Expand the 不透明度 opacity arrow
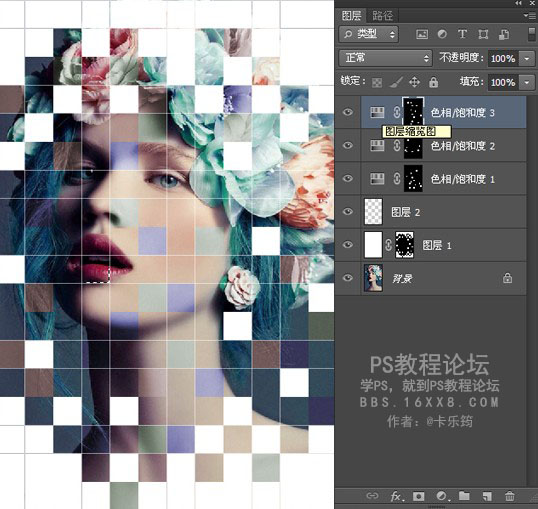This screenshot has width=538, height=509. click(x=527, y=59)
